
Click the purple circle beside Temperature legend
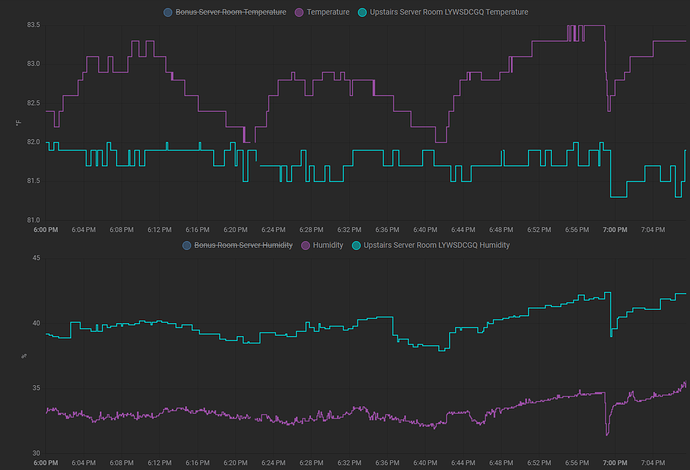click(x=299, y=12)
